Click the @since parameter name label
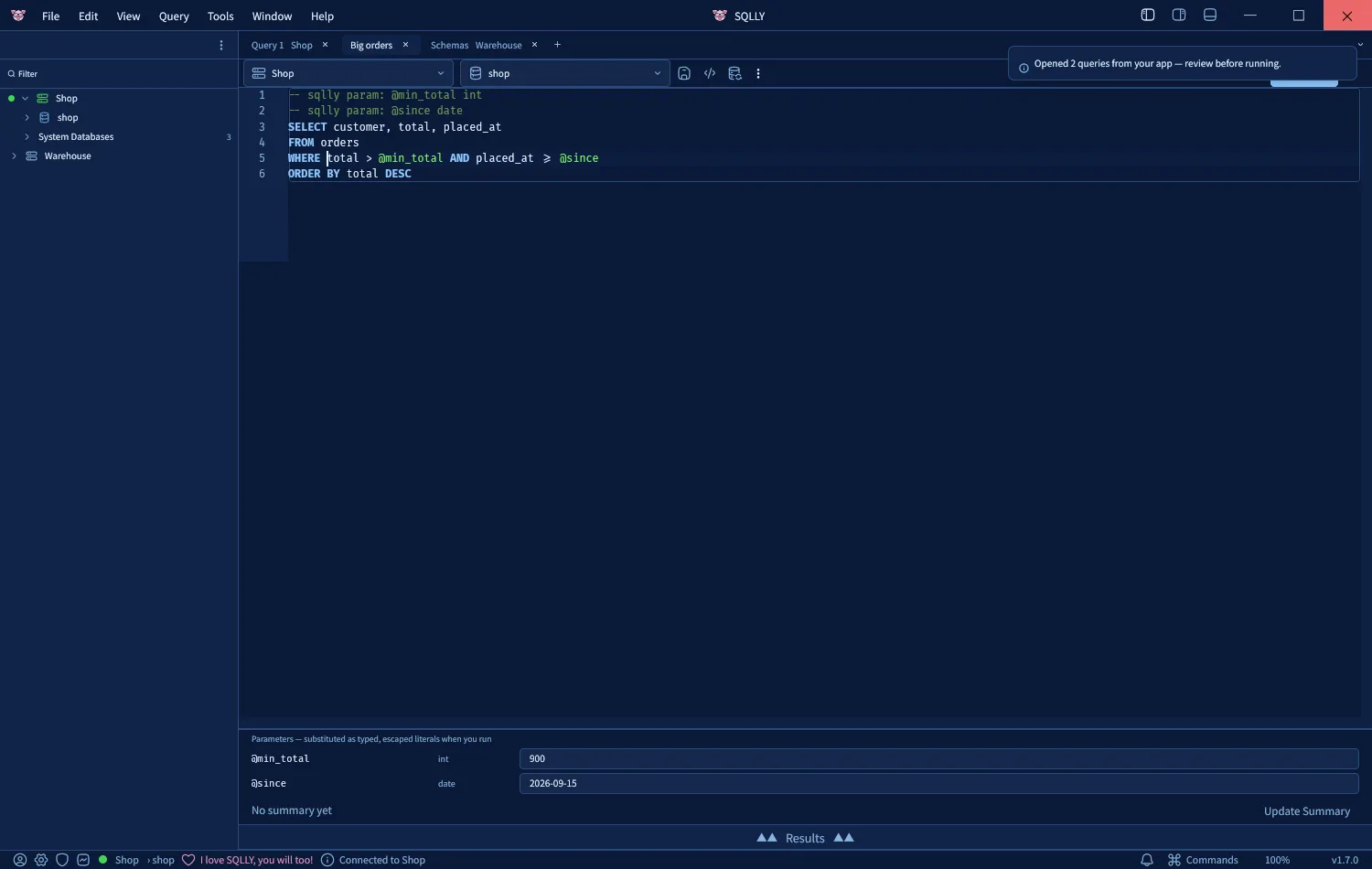 (x=269, y=783)
